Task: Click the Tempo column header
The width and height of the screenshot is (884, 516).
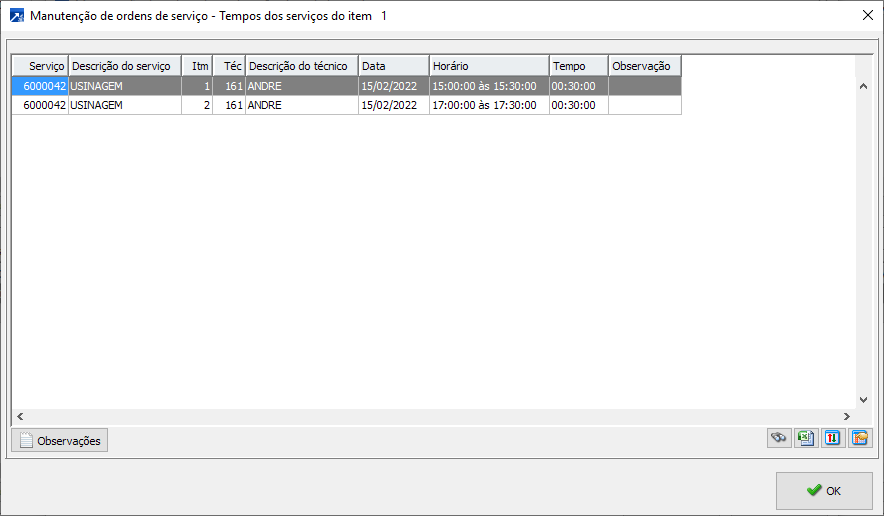Action: [x=579, y=66]
